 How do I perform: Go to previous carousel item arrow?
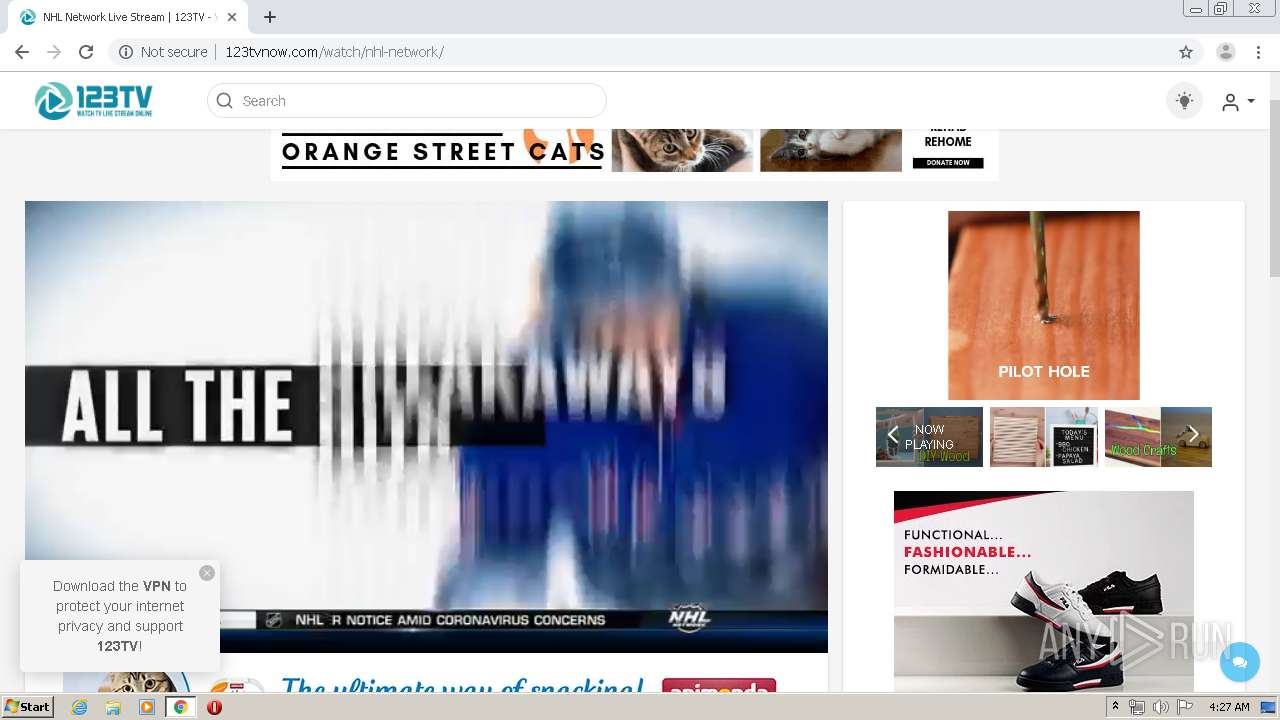click(893, 435)
